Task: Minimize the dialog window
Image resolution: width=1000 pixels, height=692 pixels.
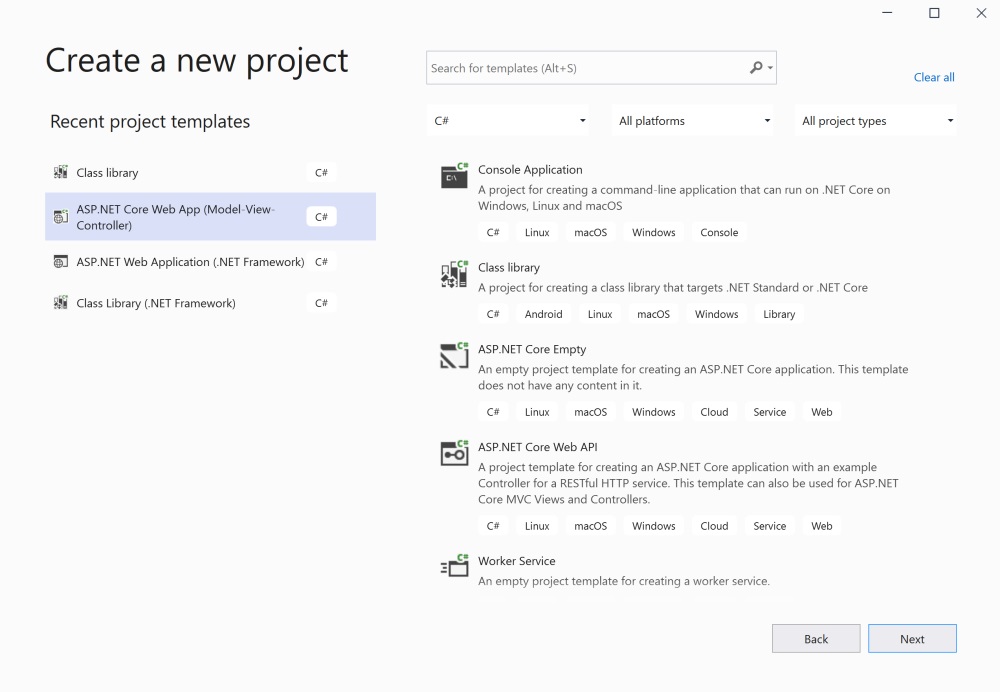Action: pyautogui.click(x=887, y=13)
